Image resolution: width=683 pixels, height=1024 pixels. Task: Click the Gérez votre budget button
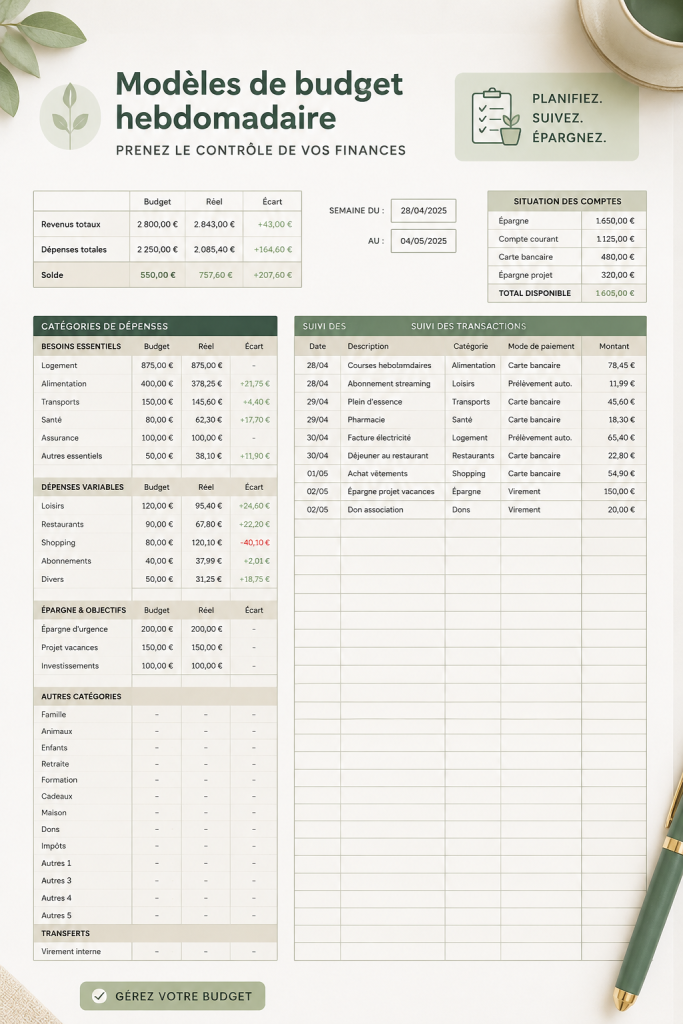coord(172,996)
